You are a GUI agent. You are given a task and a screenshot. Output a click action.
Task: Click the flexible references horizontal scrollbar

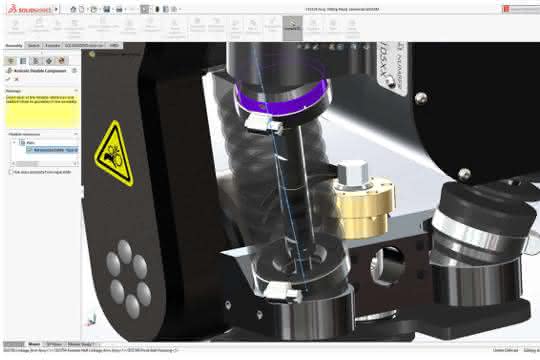(45, 163)
